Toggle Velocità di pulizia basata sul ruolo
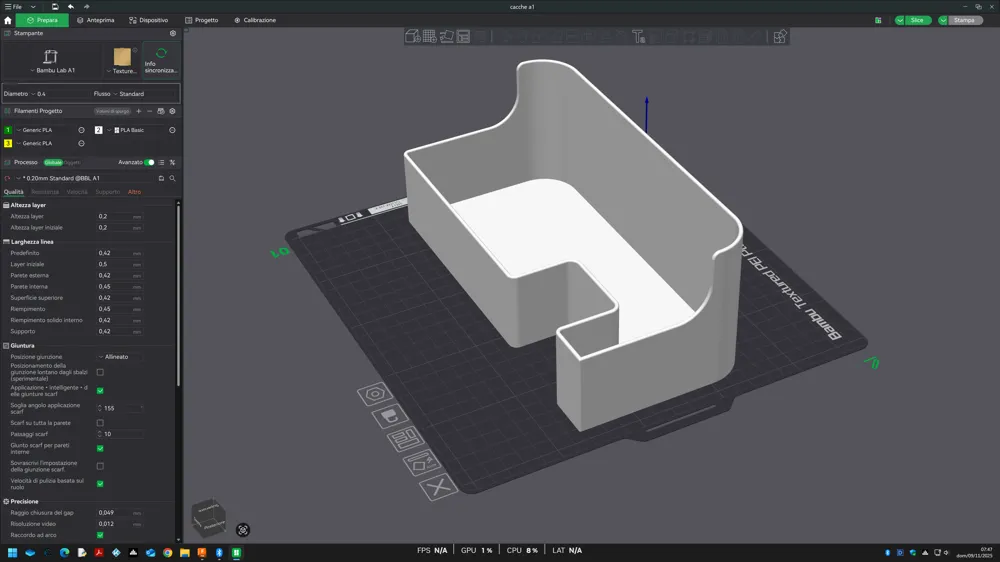Viewport: 1000px width, 562px height. pyautogui.click(x=100, y=484)
